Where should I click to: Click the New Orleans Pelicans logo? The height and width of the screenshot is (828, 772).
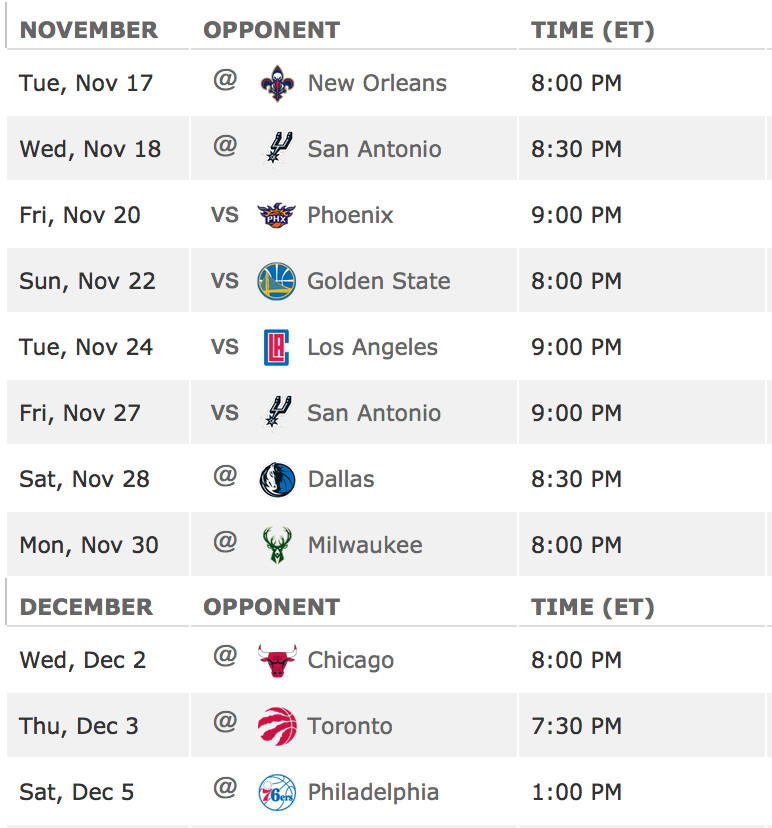tap(277, 83)
